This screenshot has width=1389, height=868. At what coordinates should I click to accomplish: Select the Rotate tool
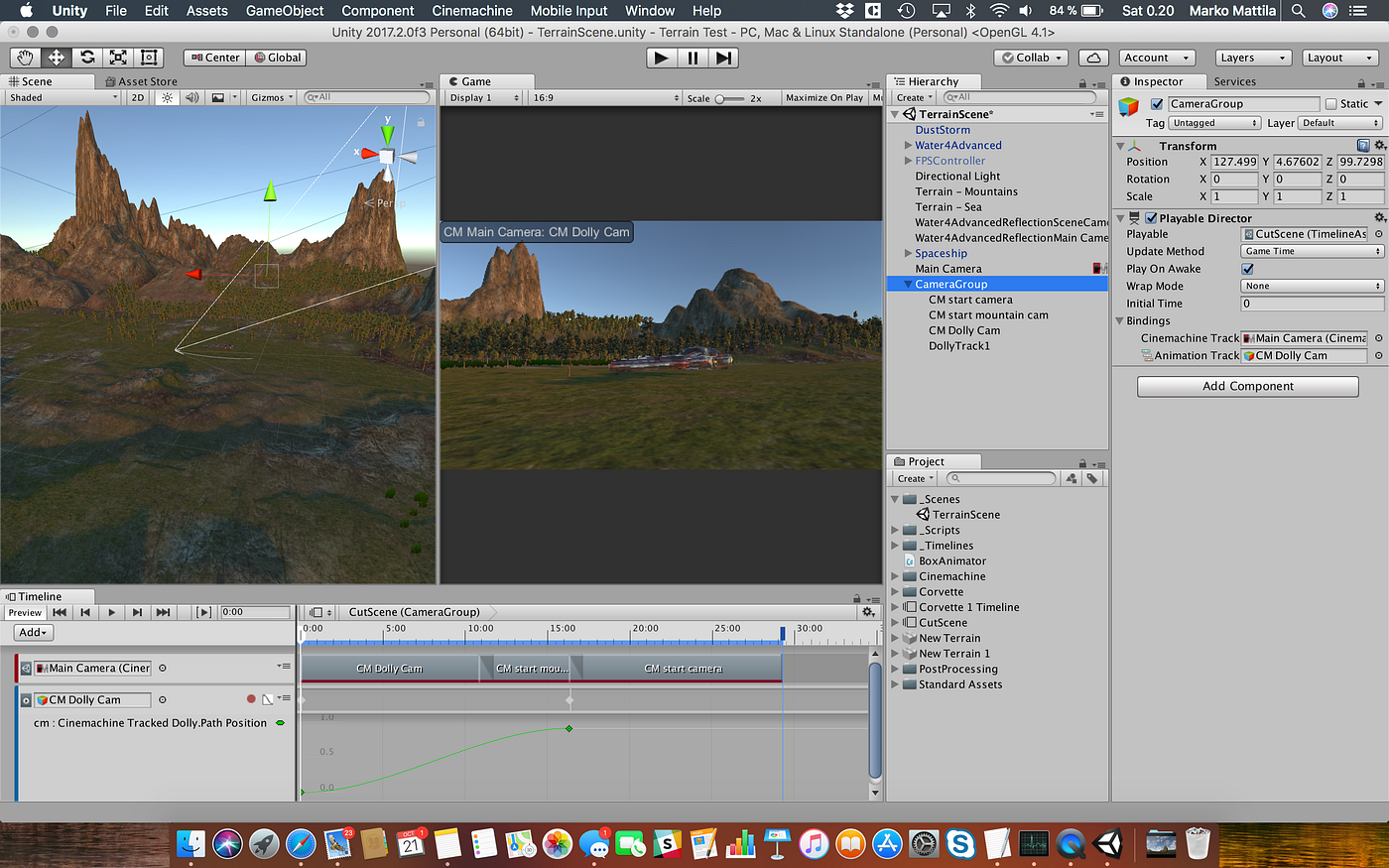tap(87, 58)
